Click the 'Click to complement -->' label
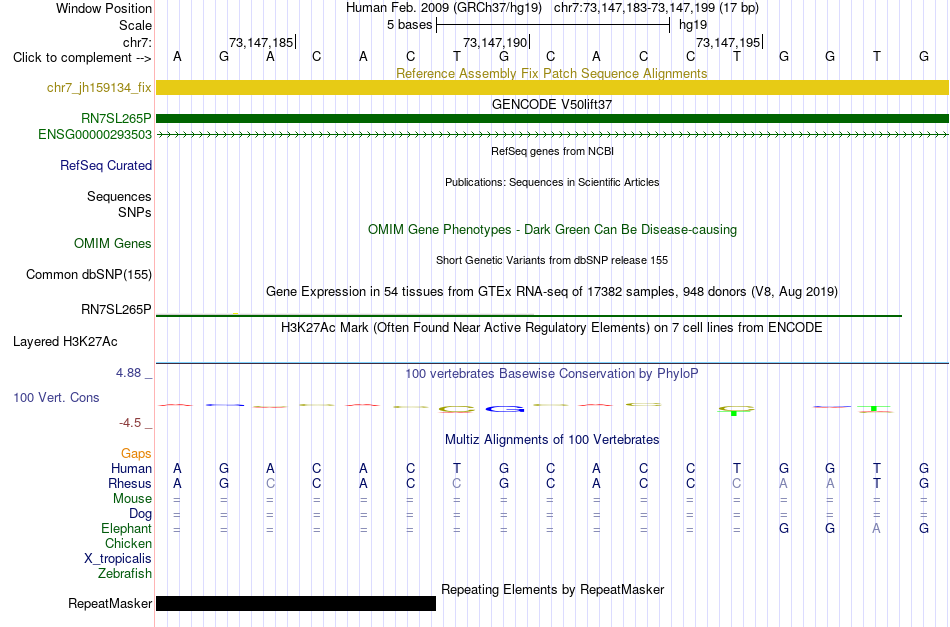The height and width of the screenshot is (627, 950). coord(82,58)
